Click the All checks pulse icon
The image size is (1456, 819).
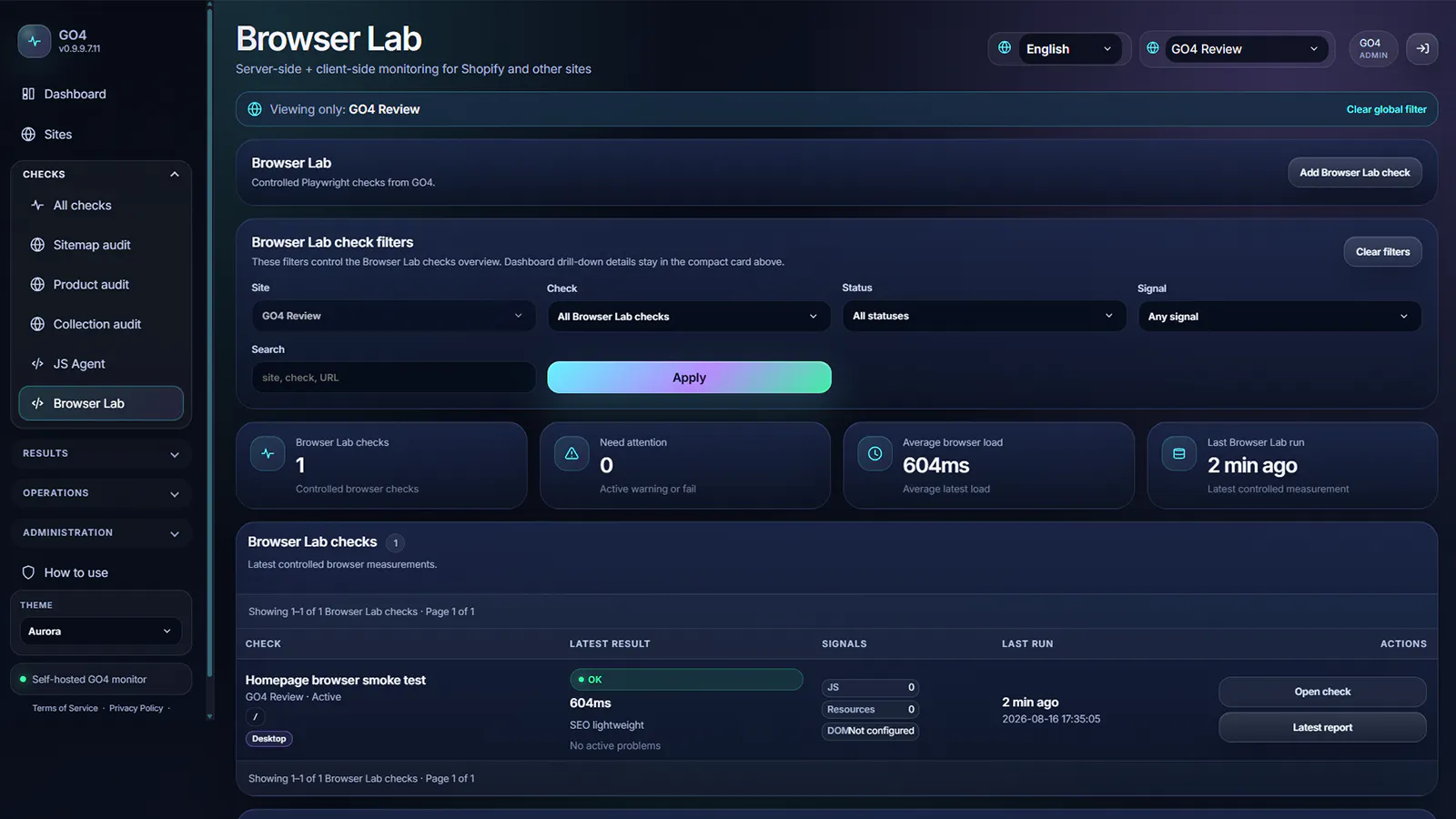37,206
